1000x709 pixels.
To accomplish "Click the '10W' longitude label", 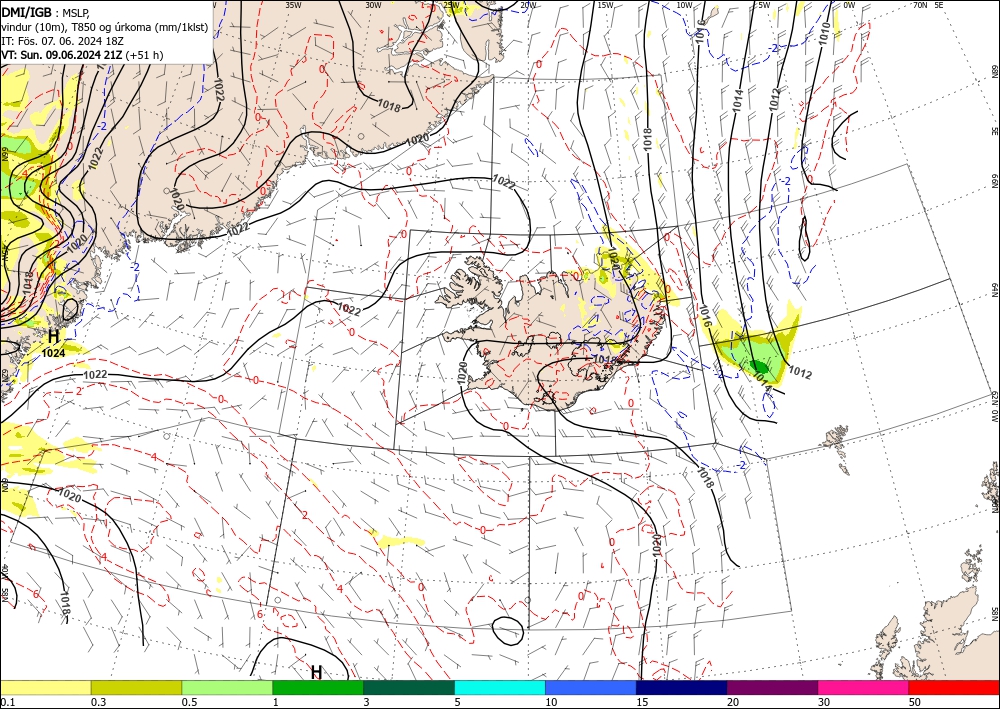I will tap(684, 5).
